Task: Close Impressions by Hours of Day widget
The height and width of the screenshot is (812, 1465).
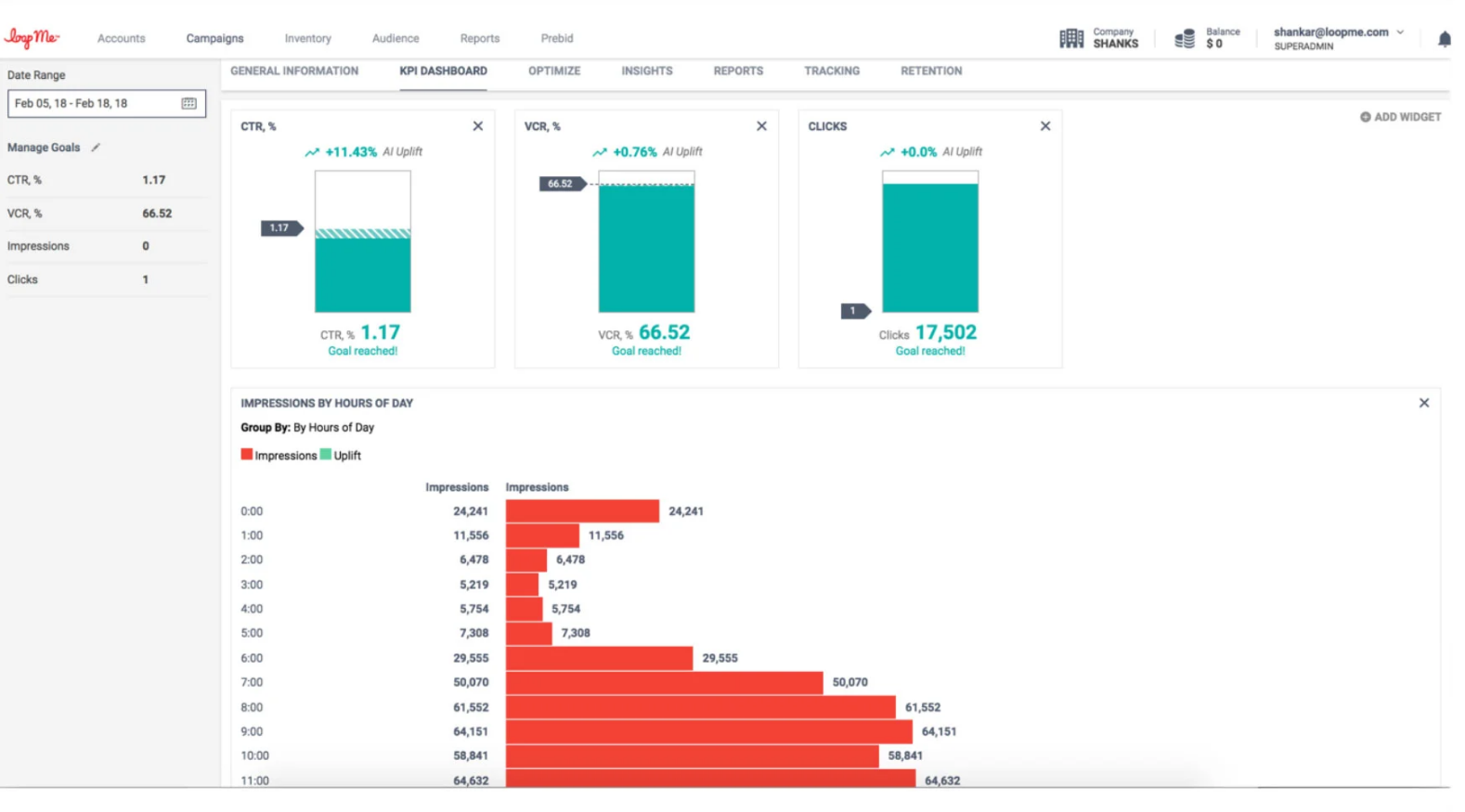Action: (x=1423, y=403)
